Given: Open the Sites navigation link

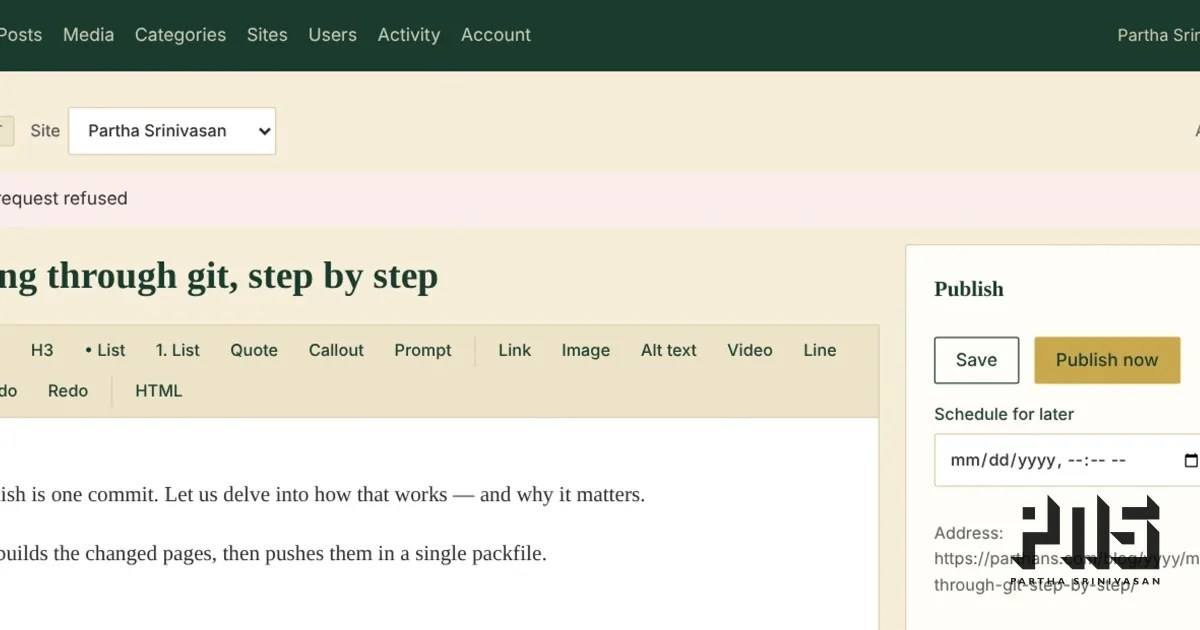Looking at the screenshot, I should tap(267, 35).
